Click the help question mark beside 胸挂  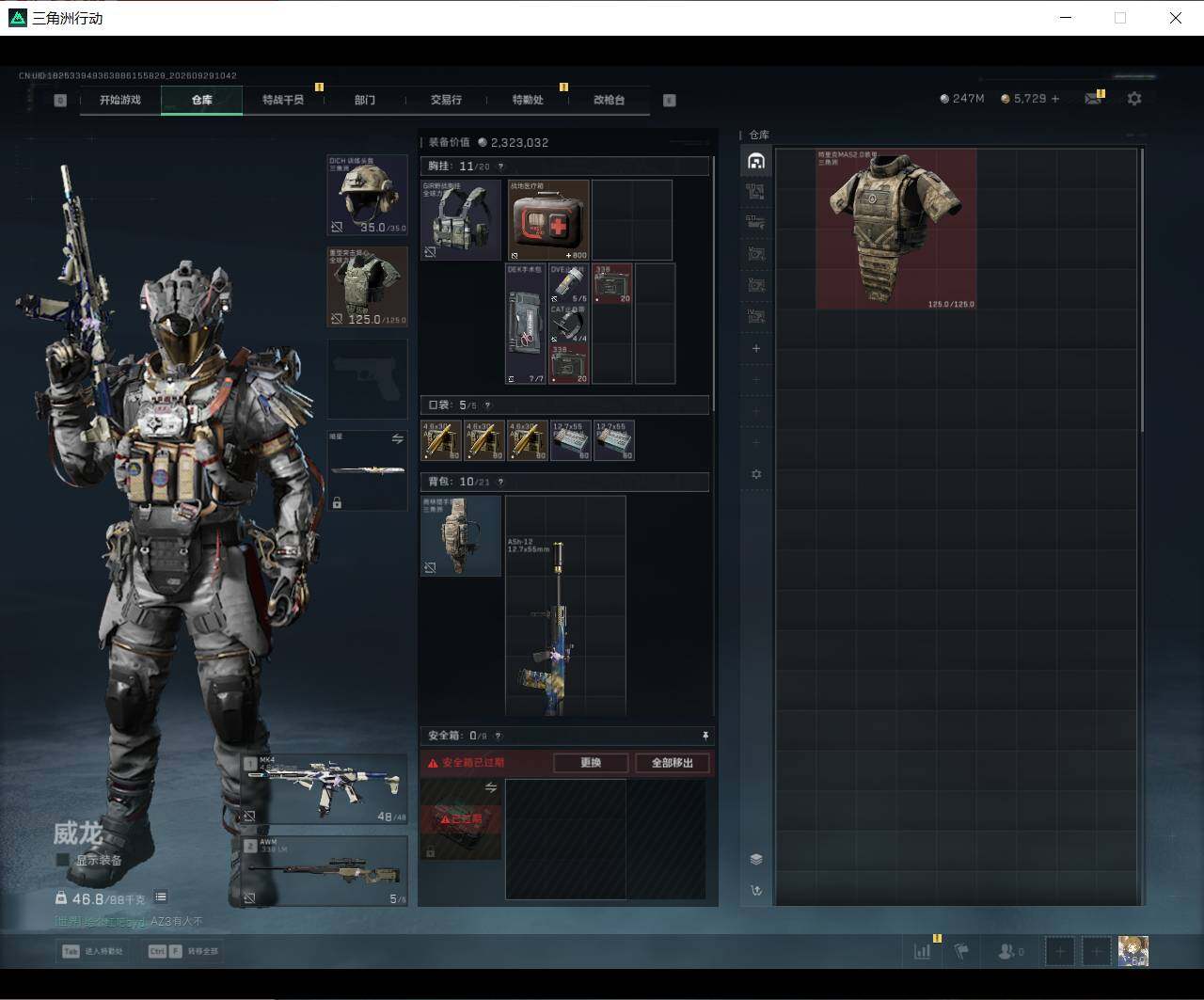tap(500, 167)
